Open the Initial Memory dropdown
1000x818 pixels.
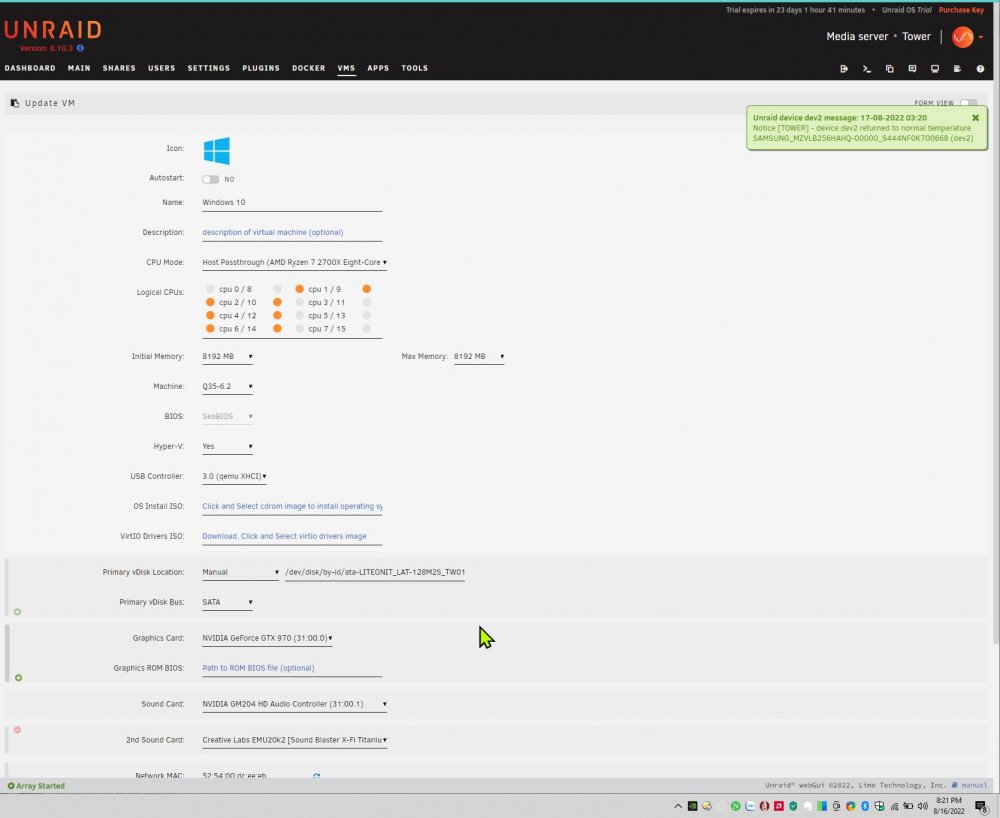pyautogui.click(x=227, y=356)
